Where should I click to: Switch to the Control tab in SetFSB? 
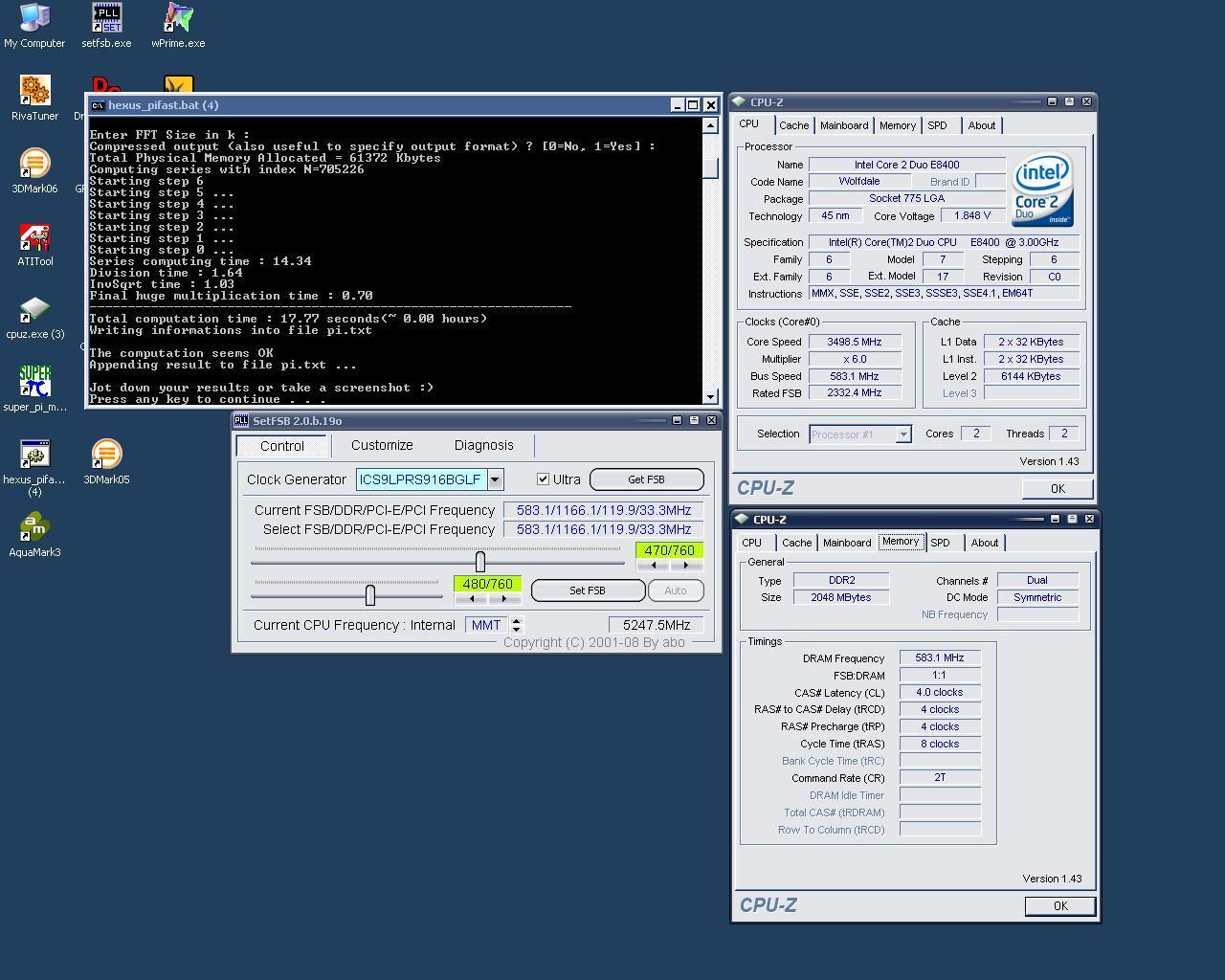coord(282,446)
